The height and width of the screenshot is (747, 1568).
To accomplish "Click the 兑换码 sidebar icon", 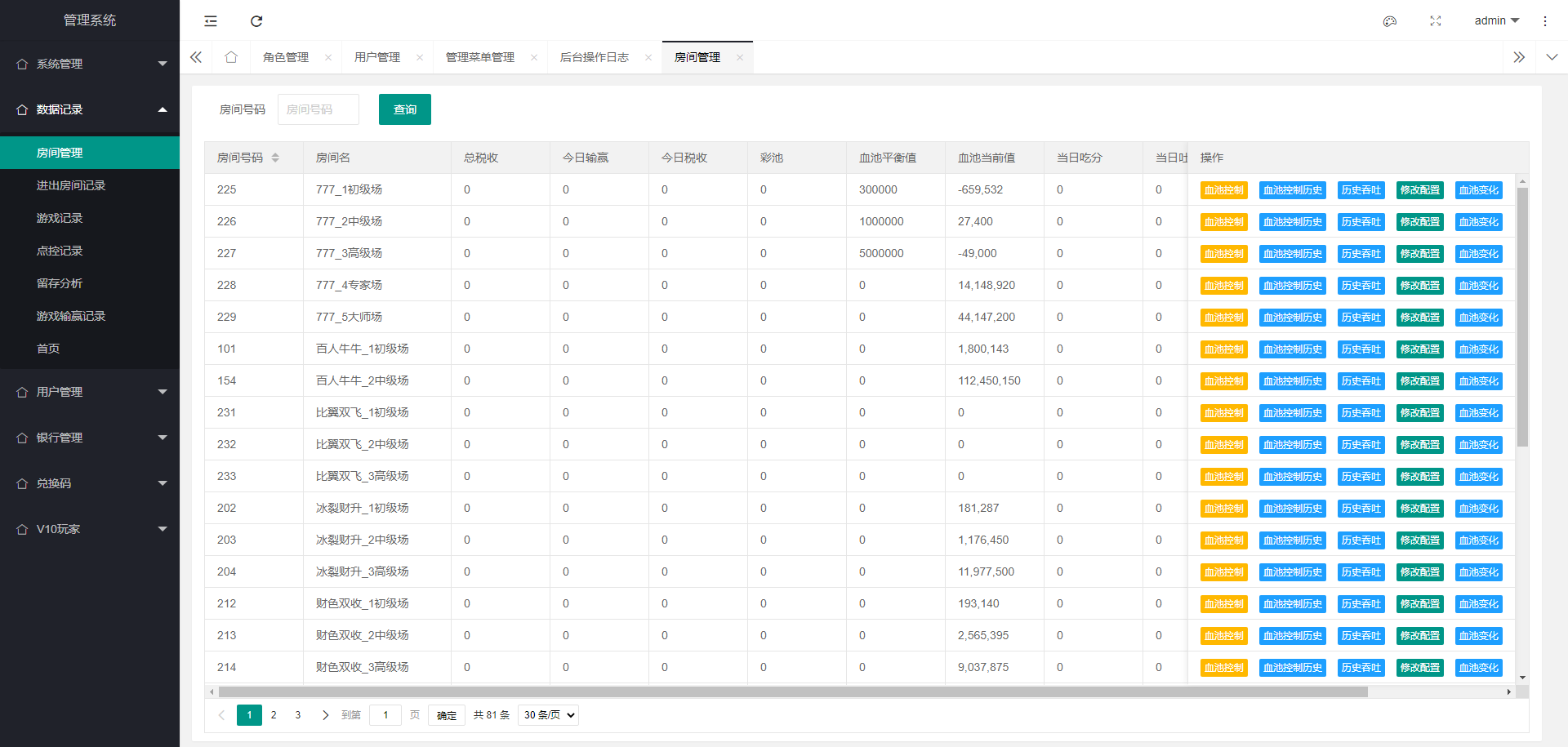I will (22, 483).
